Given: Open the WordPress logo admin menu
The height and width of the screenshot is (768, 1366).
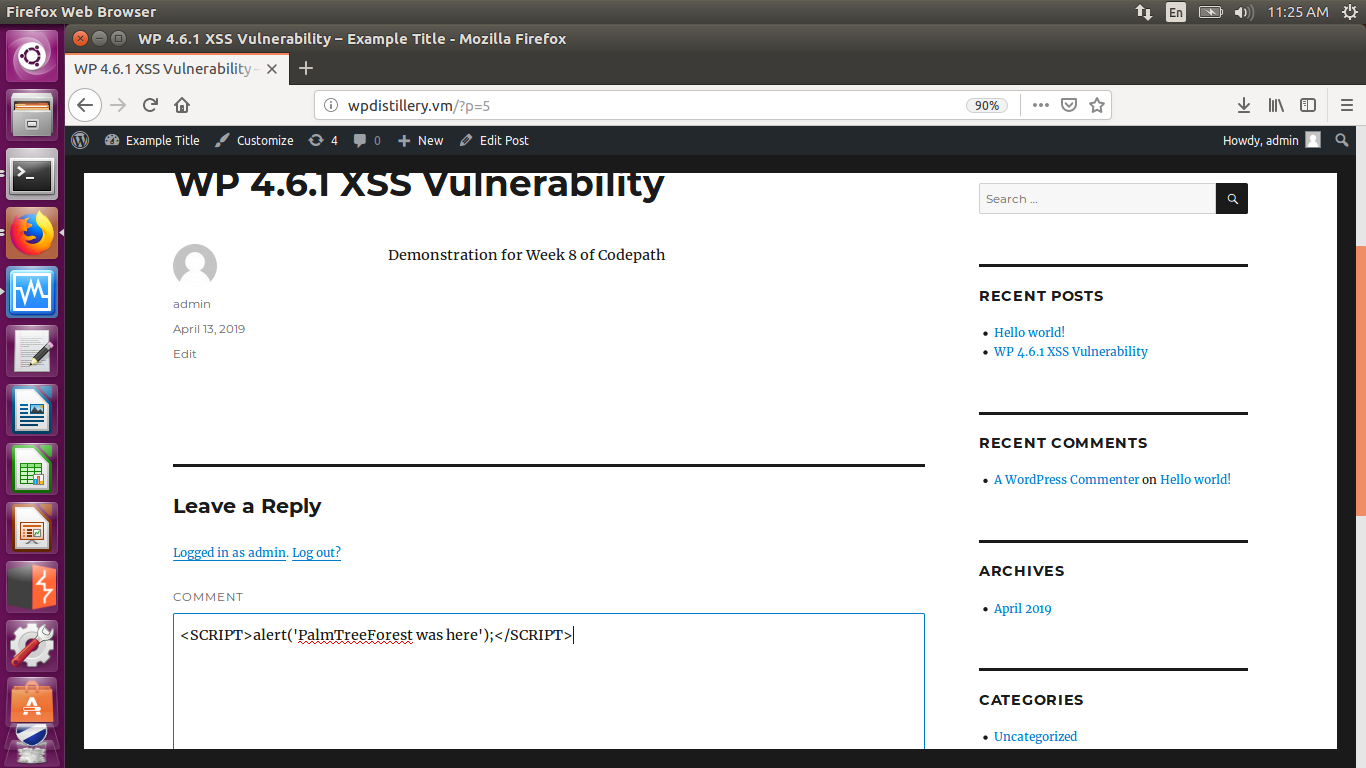Looking at the screenshot, I should [x=80, y=141].
